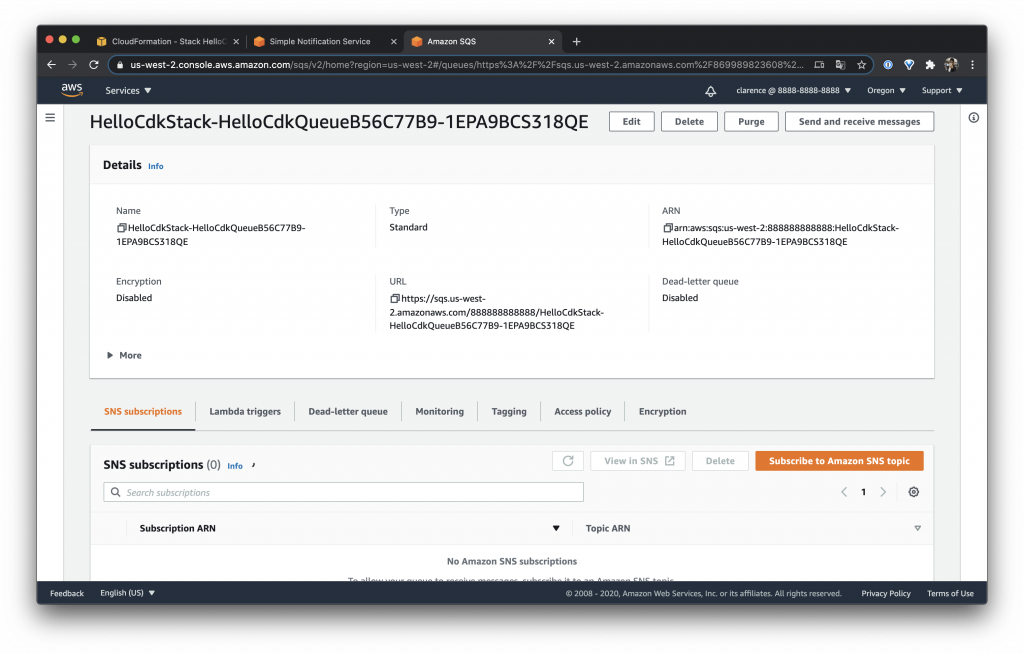Open the notifications bell
Viewport: 1024px width, 653px height.
[x=711, y=91]
